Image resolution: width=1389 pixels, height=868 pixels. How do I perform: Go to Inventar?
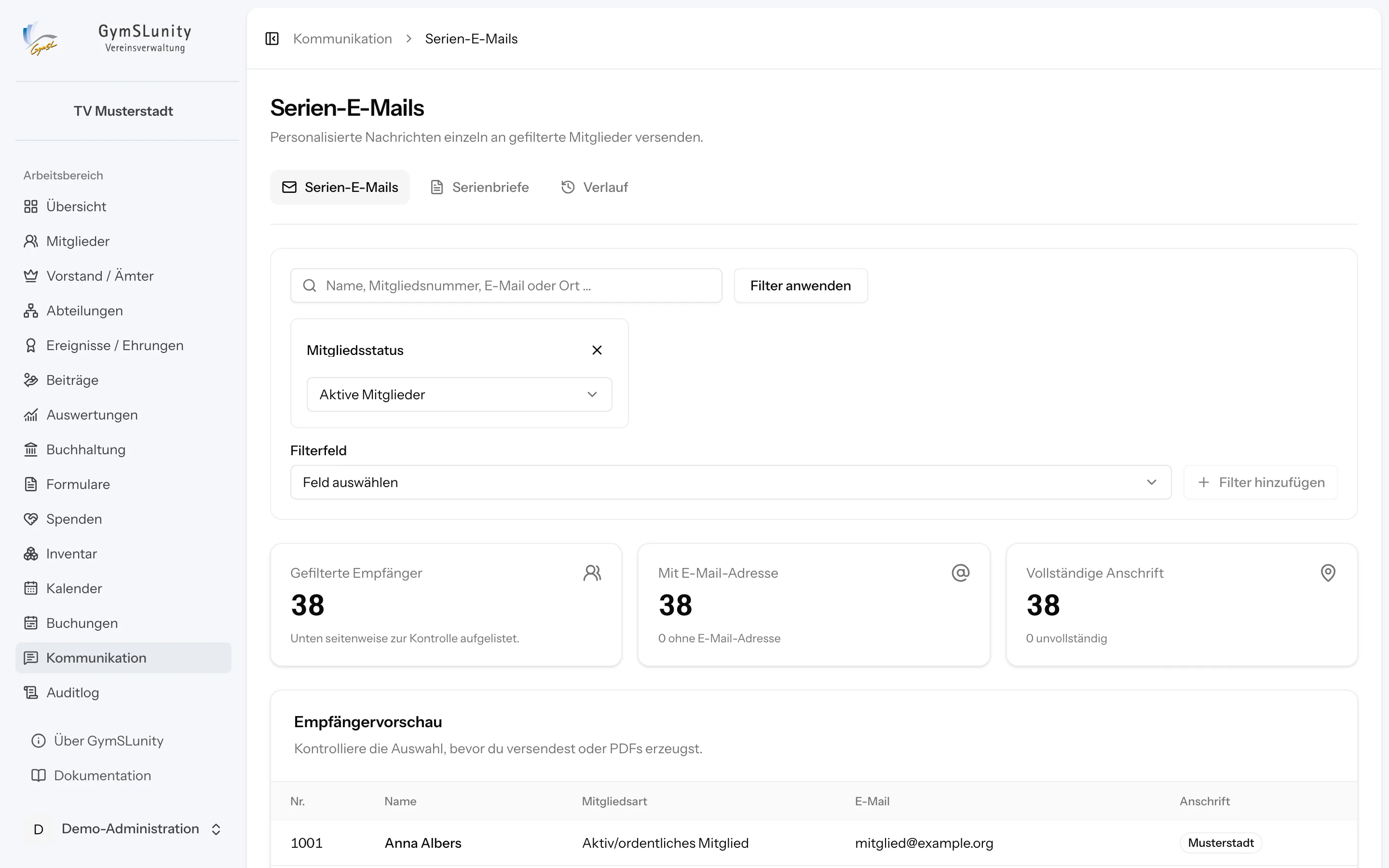pos(123,554)
